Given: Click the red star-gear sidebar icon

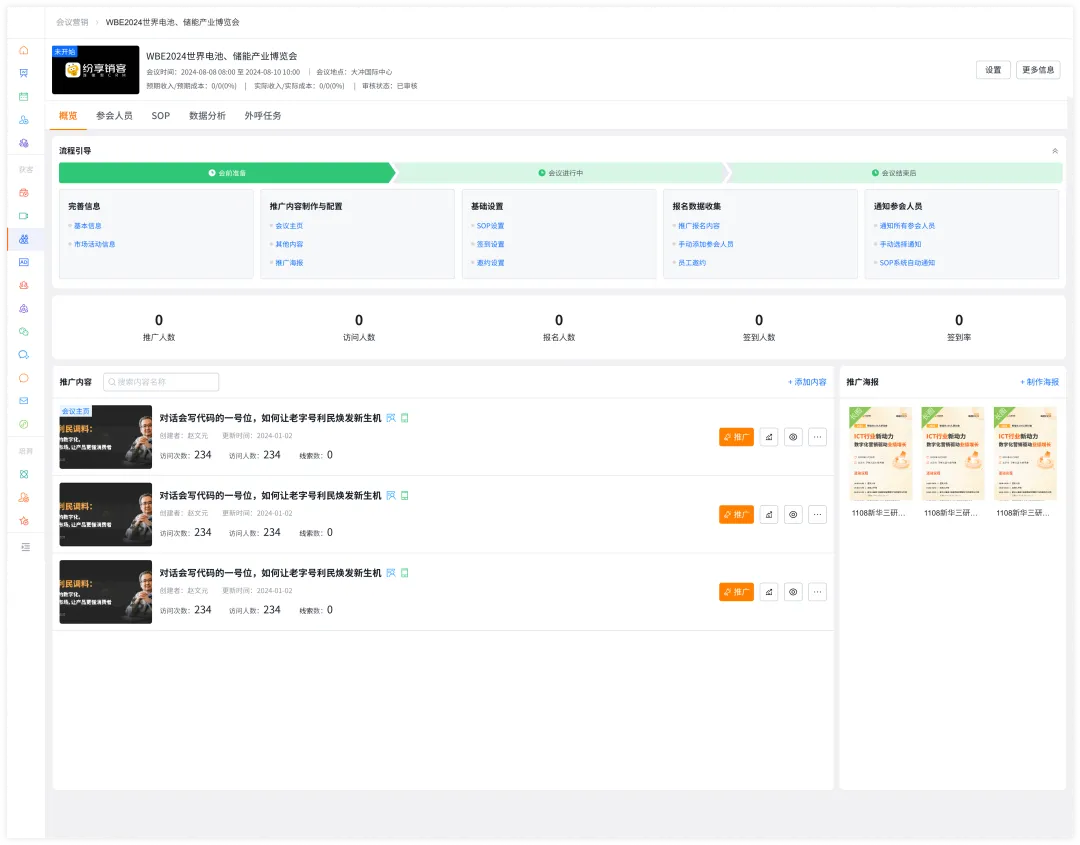Looking at the screenshot, I should tap(23, 521).
